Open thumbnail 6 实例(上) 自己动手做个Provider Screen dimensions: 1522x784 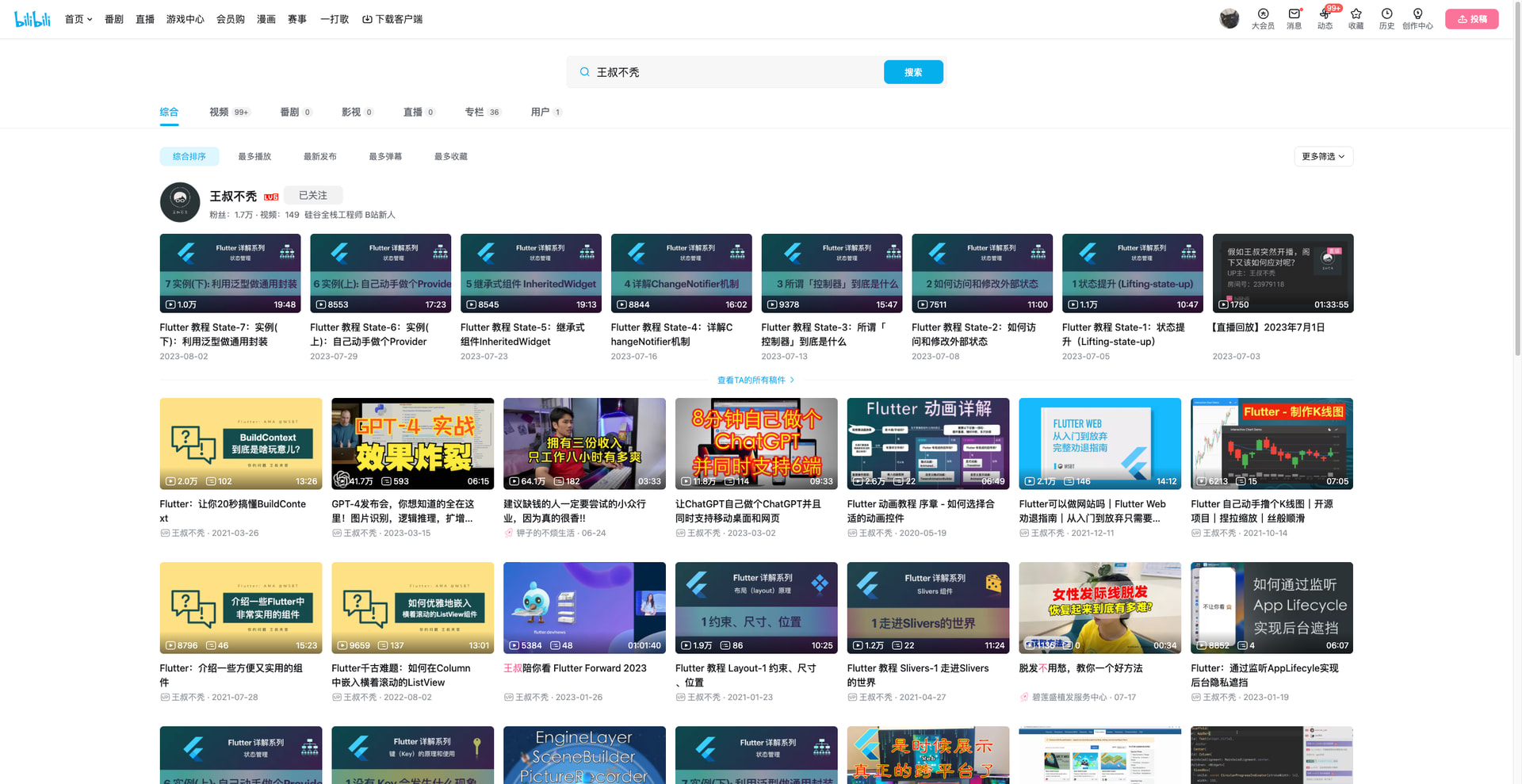click(380, 273)
